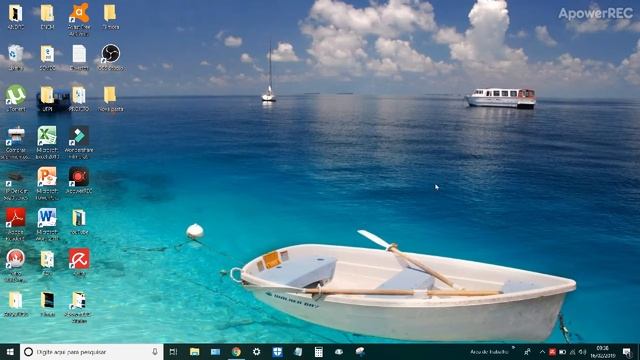Open Windows Defender shield on taskbar

pyautogui.click(x=277, y=352)
